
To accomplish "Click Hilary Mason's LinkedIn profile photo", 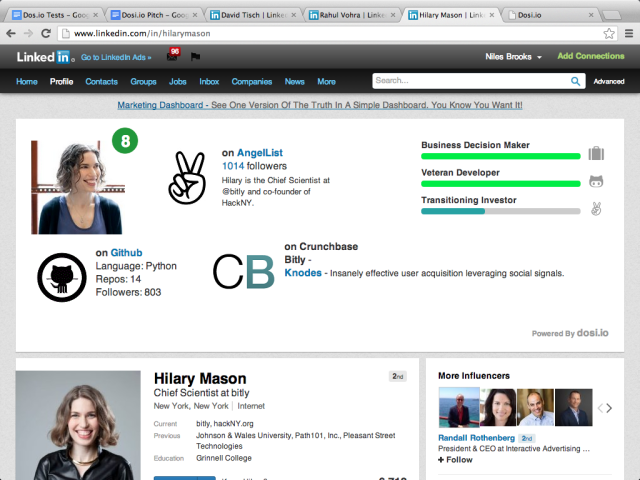I will (78, 425).
